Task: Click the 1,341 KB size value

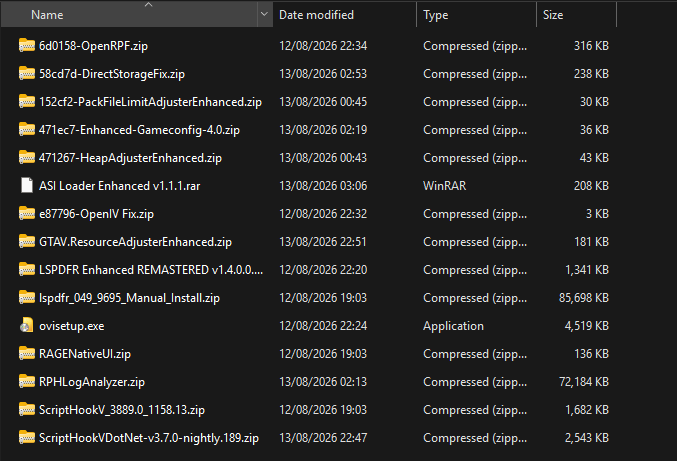Action: pos(587,270)
